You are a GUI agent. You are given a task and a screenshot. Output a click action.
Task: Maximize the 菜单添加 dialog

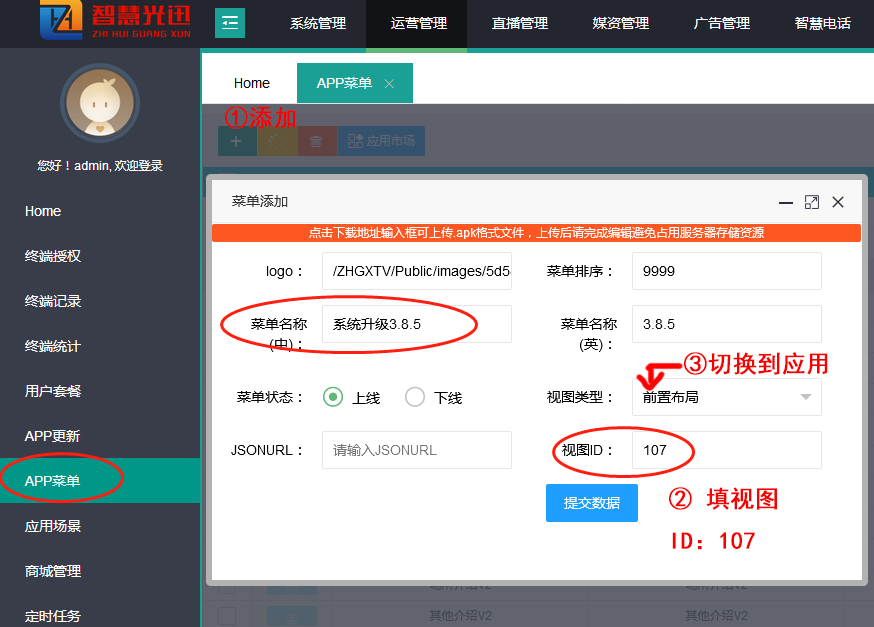pyautogui.click(x=812, y=202)
